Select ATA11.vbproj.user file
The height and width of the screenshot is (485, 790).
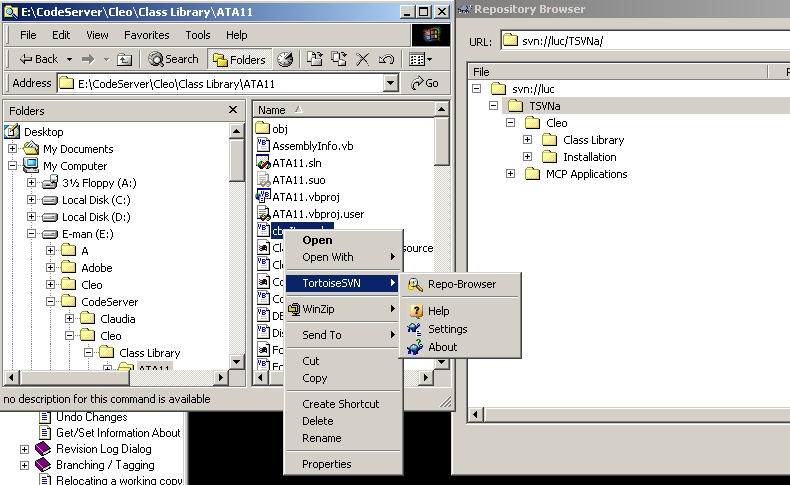pos(310,214)
